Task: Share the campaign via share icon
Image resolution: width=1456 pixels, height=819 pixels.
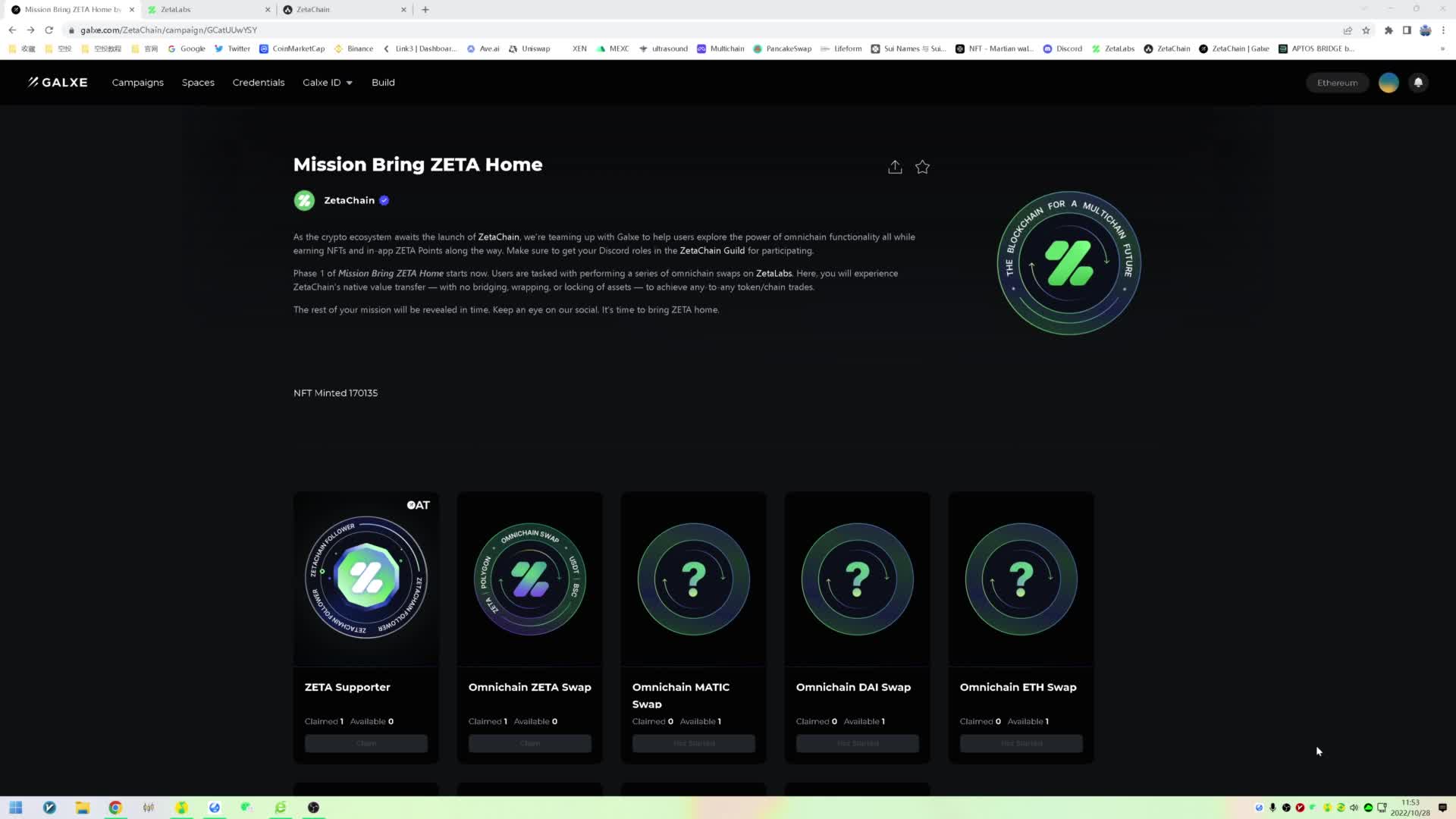Action: click(895, 167)
